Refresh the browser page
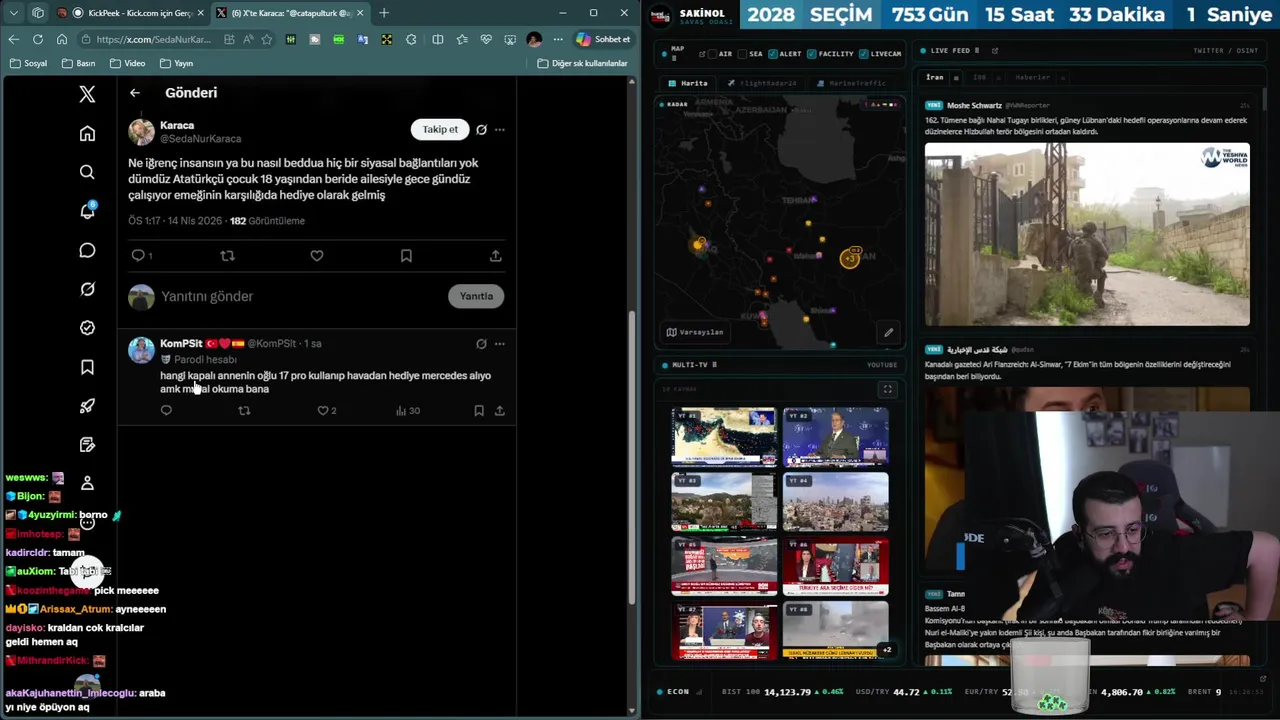The height and width of the screenshot is (720, 1280). (37, 39)
